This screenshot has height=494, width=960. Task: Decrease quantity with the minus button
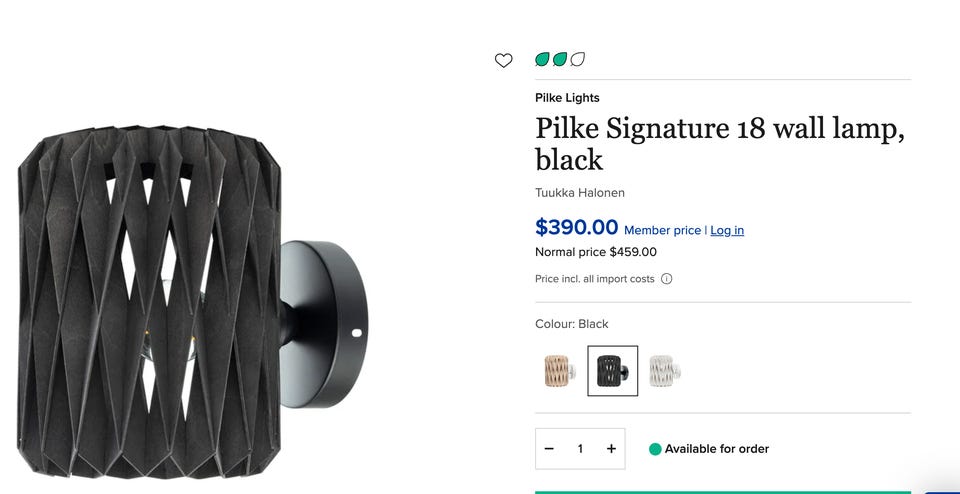coord(549,449)
